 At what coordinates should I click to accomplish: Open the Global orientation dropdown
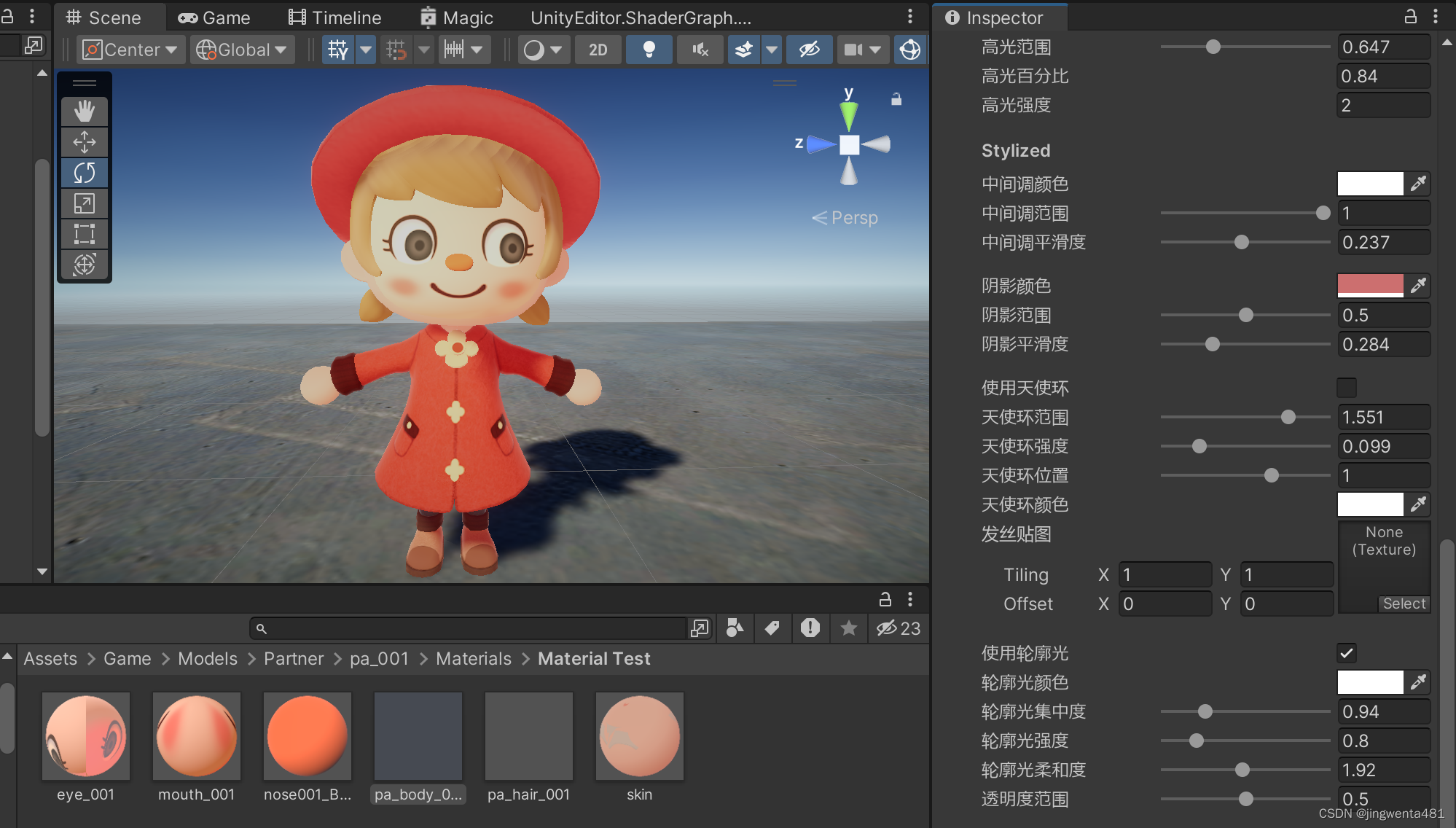[242, 50]
